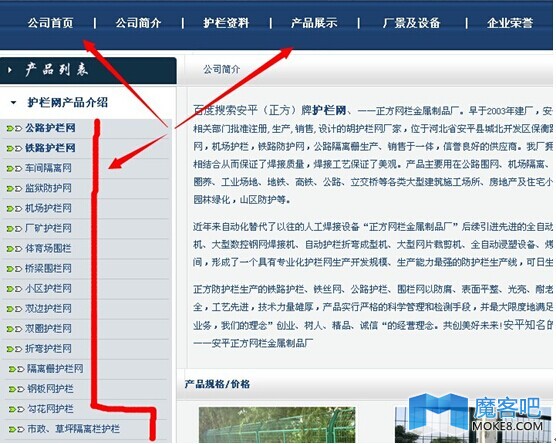
Task: Open 厂景及设备 navigation item
Action: 412,23
